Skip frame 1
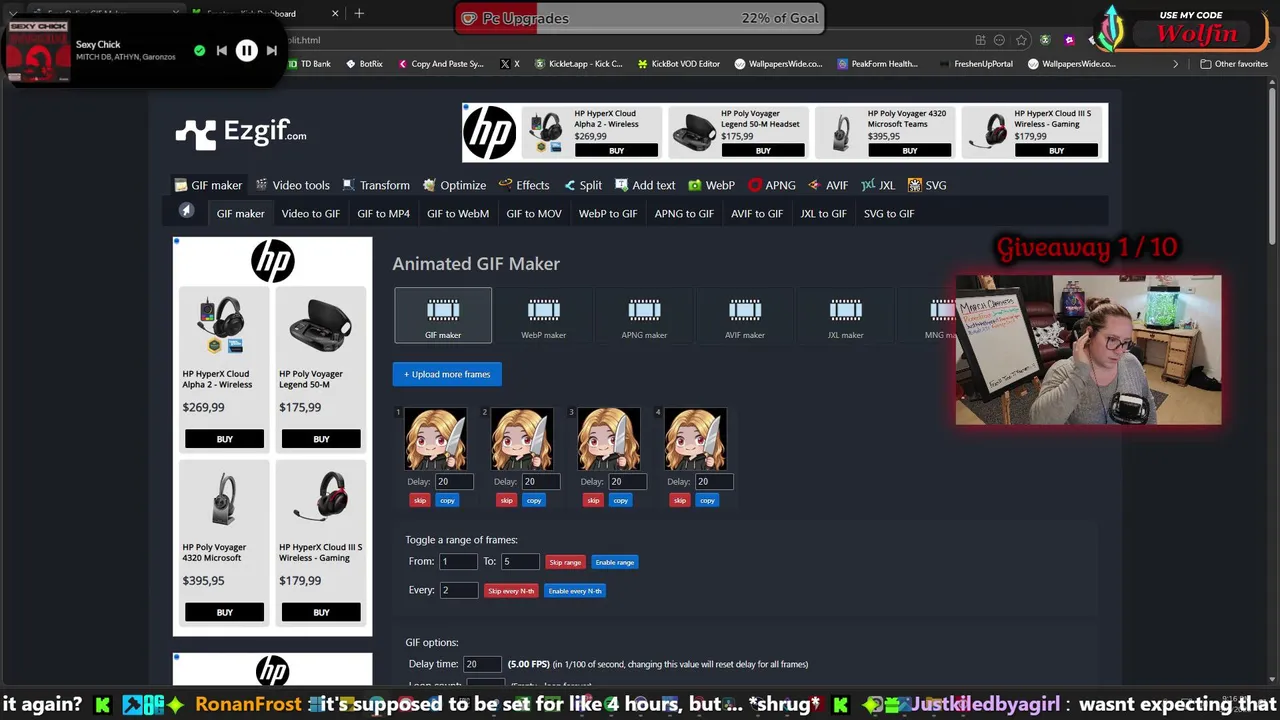Viewport: 1280px width, 720px height. [420, 500]
